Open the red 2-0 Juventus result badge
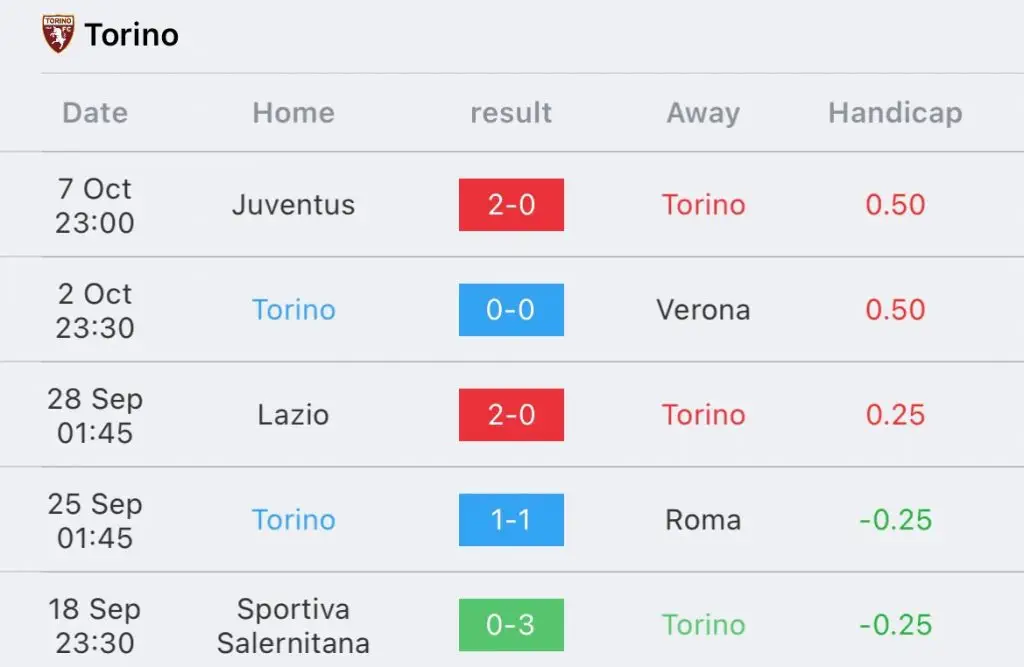This screenshot has height=667, width=1024. 511,204
